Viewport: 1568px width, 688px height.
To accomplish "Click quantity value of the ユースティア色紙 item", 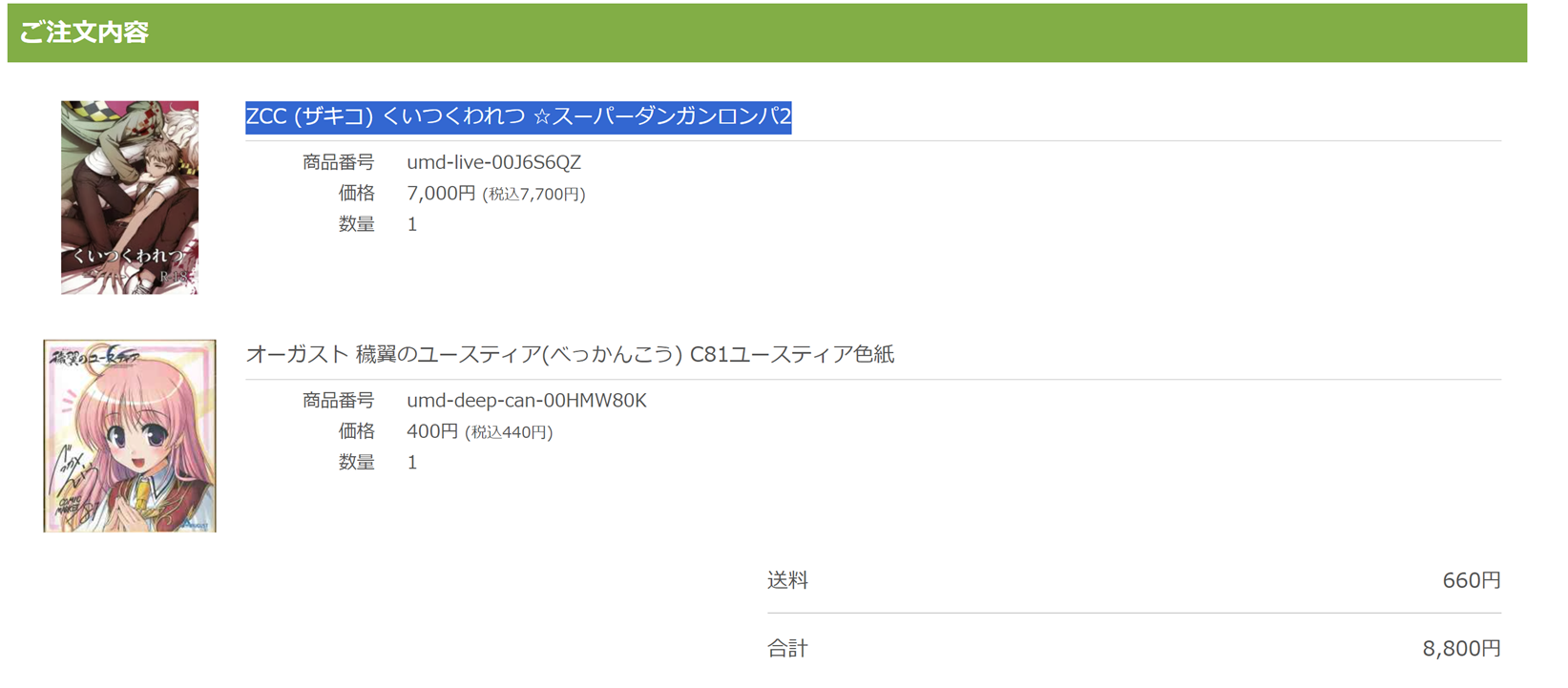I will [412, 463].
